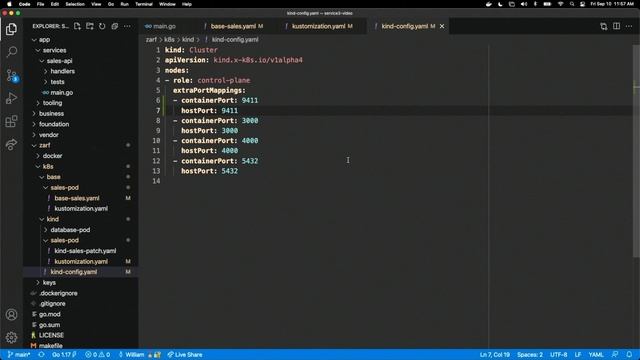
Task: Open the Accounts icon in activity bar
Action: coord(11,315)
